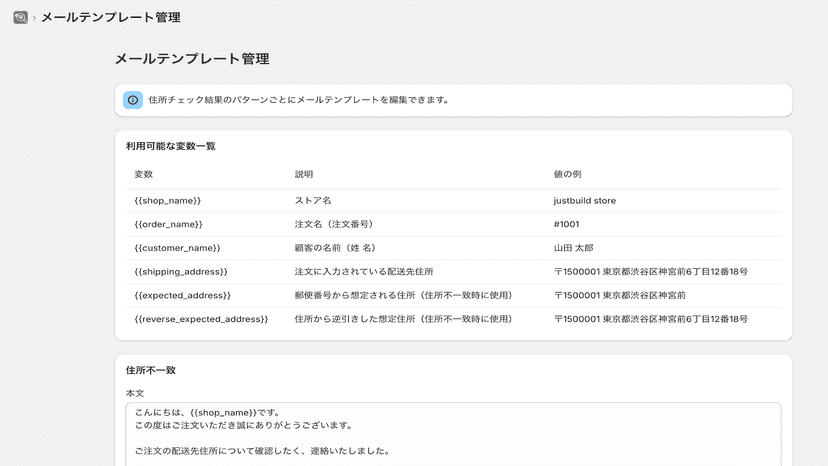This screenshot has width=828, height=466.
Task: Click the description 注文名（注文番号）
Action: 336,224
